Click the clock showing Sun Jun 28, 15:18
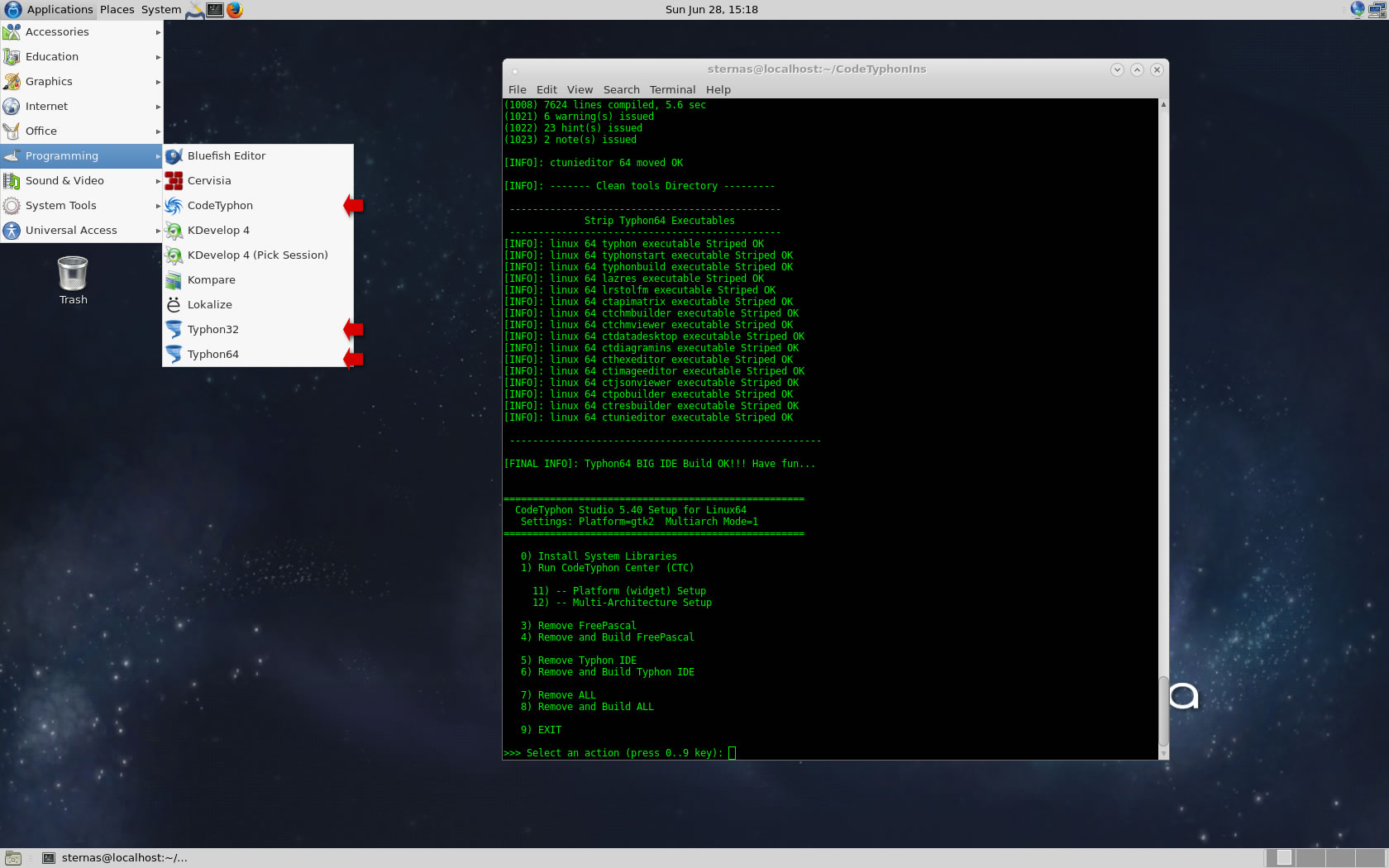The image size is (1389, 868). (712, 10)
